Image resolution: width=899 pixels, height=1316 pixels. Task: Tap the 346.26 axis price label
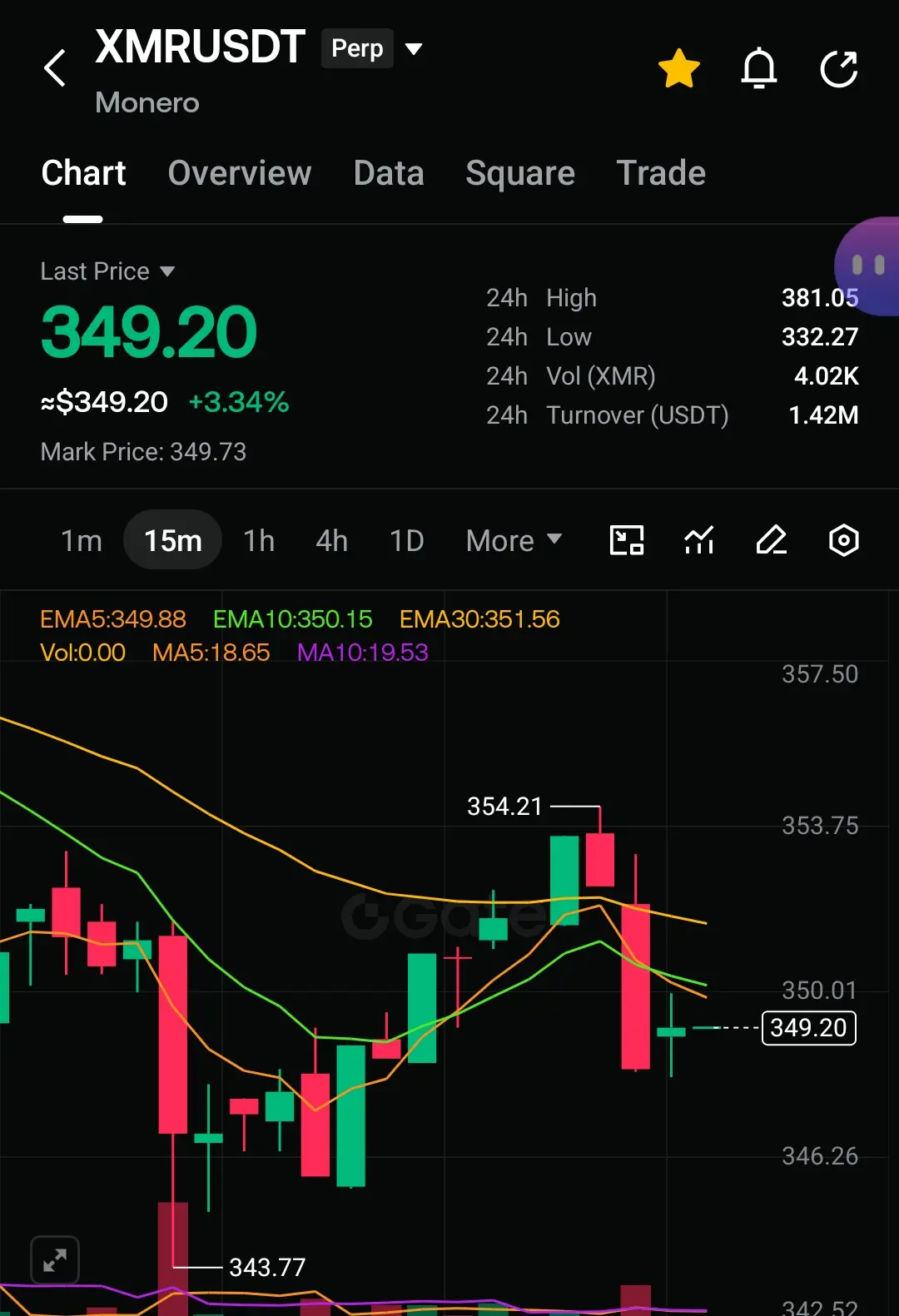[x=820, y=1156]
